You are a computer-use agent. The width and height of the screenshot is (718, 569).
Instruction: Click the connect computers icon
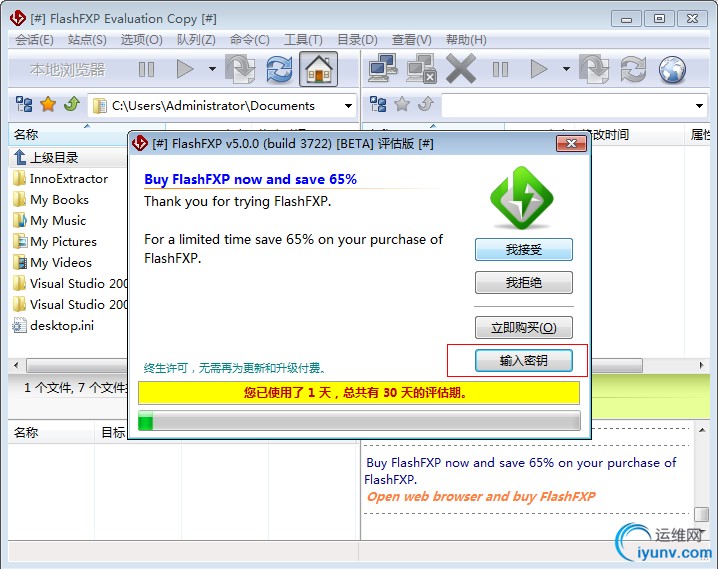coord(382,69)
